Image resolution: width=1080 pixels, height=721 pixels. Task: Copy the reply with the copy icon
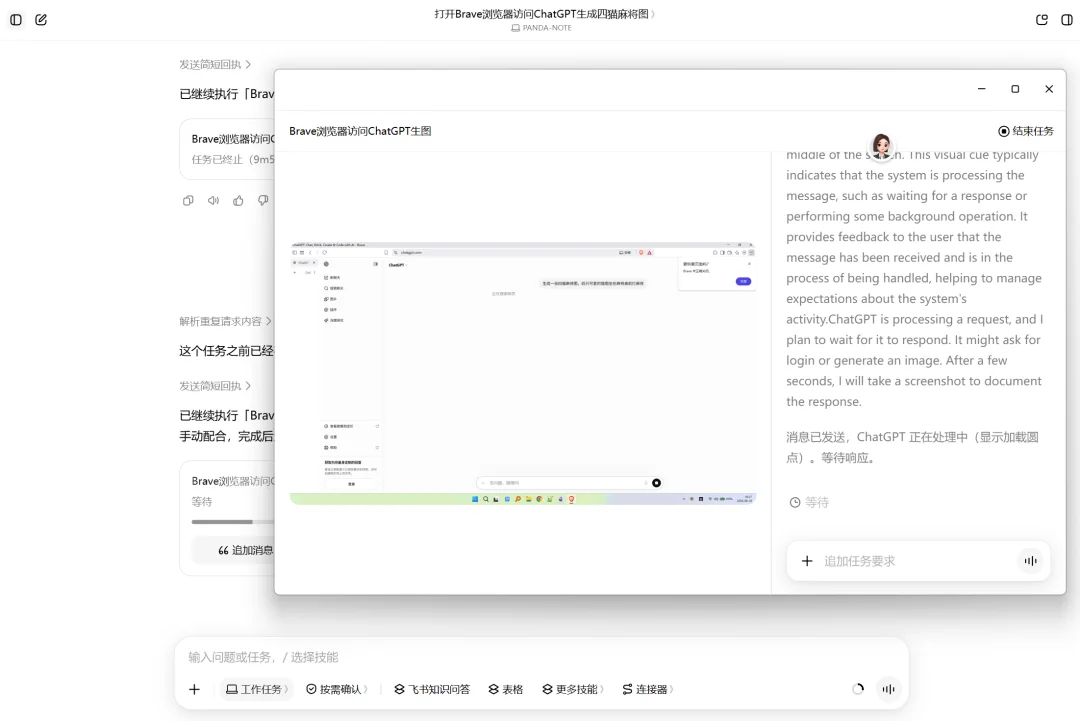188,200
